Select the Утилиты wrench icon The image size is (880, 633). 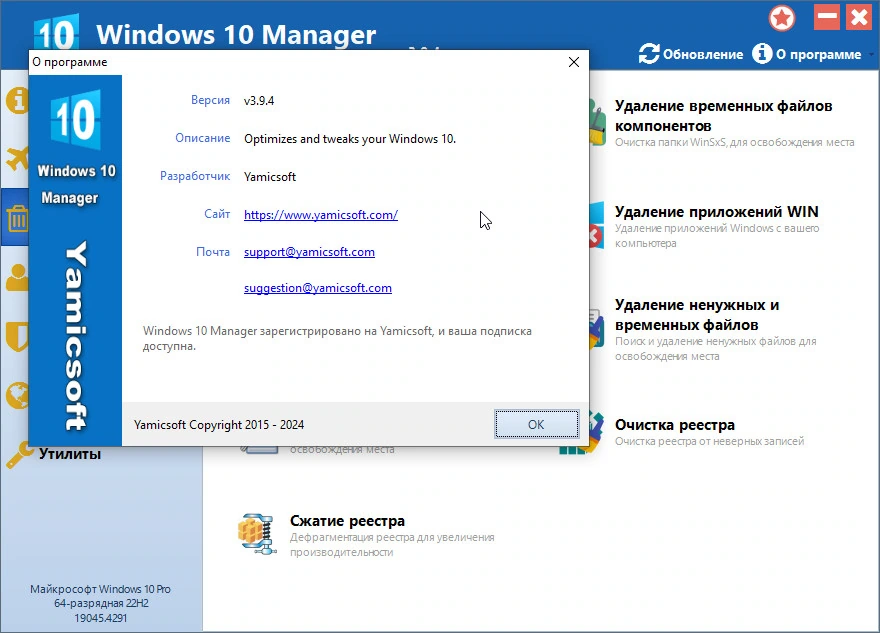(20, 455)
